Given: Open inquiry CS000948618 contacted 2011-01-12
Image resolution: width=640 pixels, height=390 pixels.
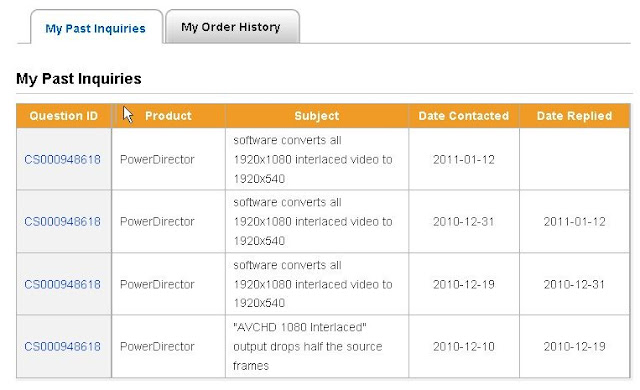Looking at the screenshot, I should (62, 159).
